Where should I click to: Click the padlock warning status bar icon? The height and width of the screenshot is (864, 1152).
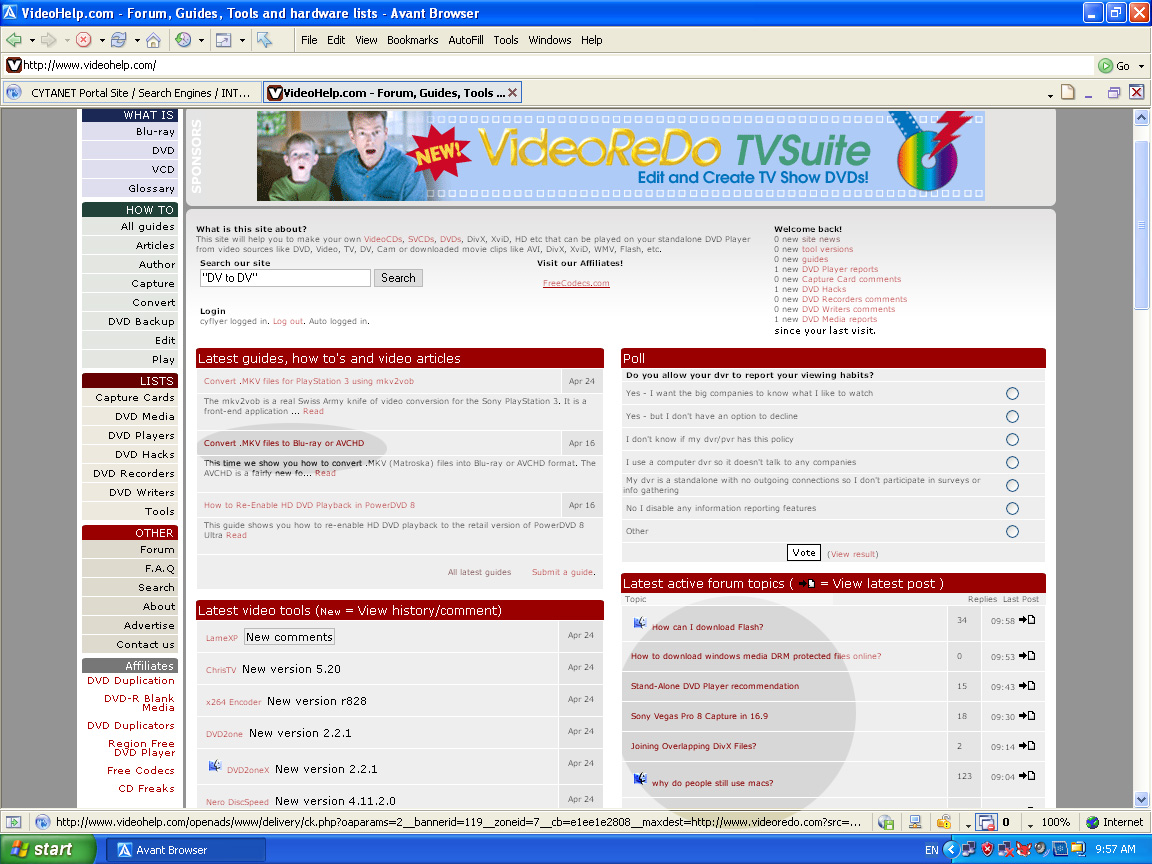[x=945, y=822]
